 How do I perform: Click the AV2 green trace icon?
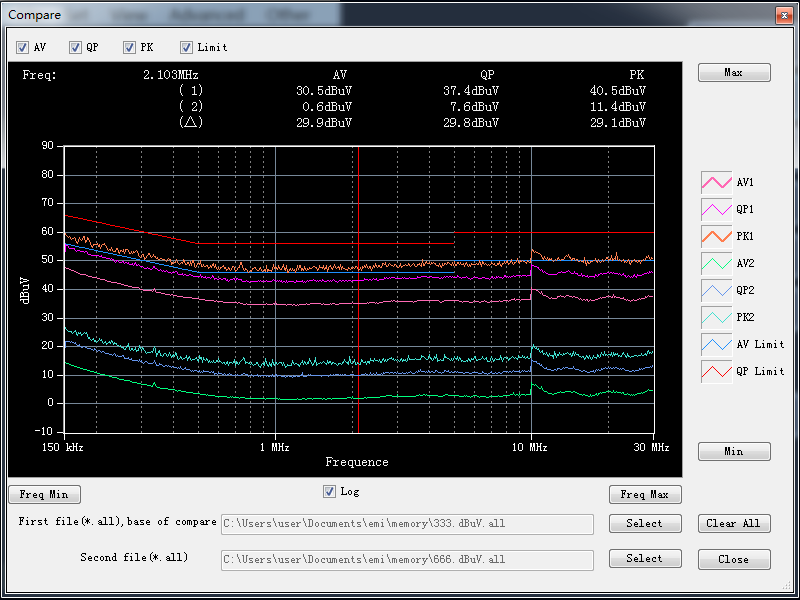point(716,263)
